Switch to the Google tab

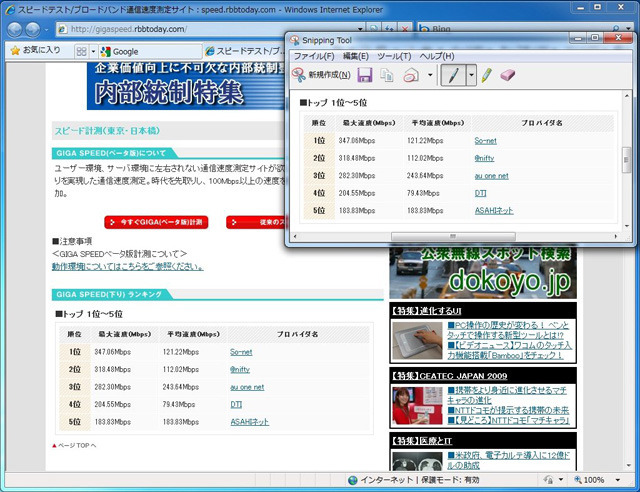[x=150, y=51]
